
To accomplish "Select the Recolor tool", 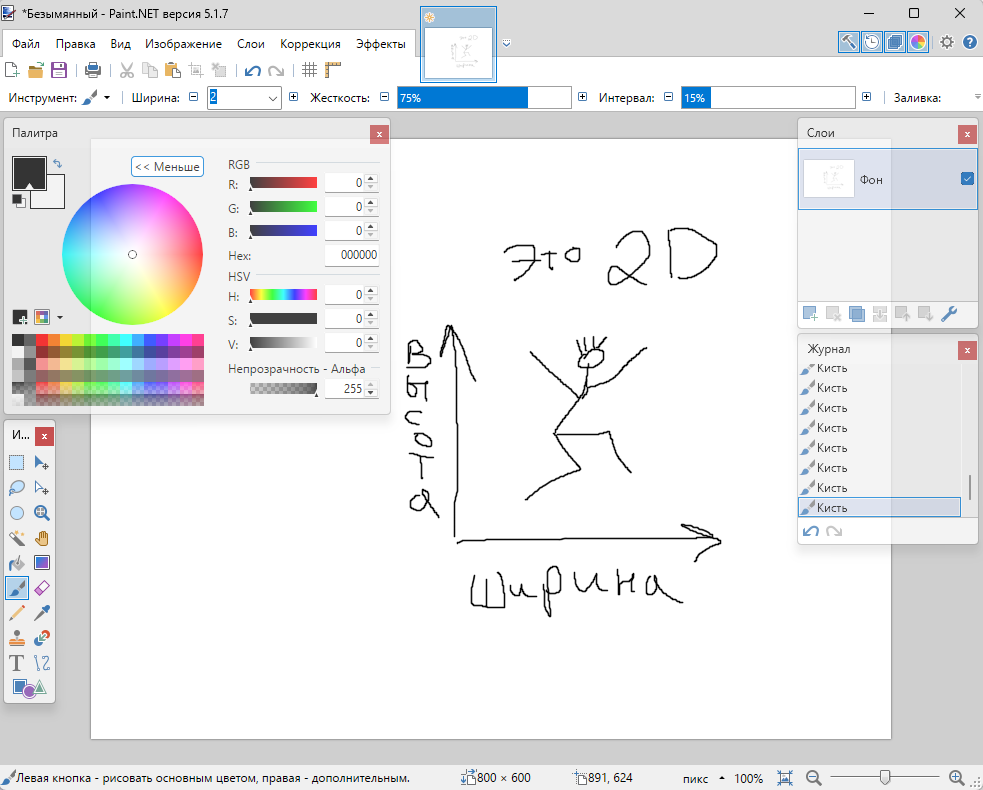I will [x=42, y=638].
